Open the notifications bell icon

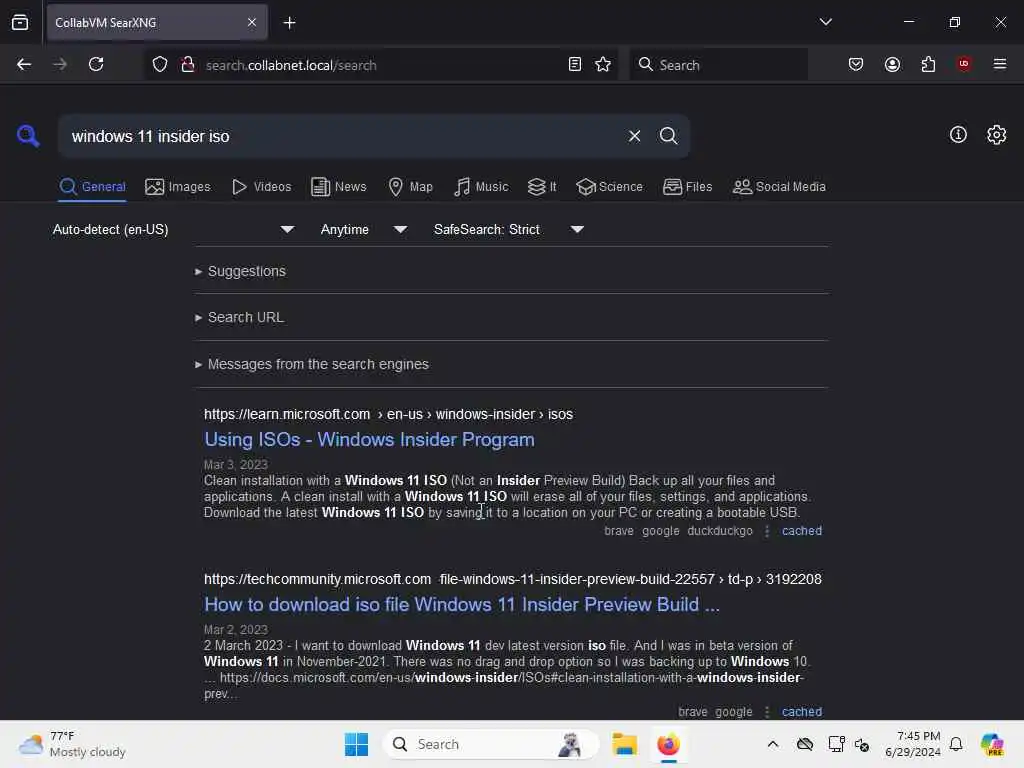(956, 744)
